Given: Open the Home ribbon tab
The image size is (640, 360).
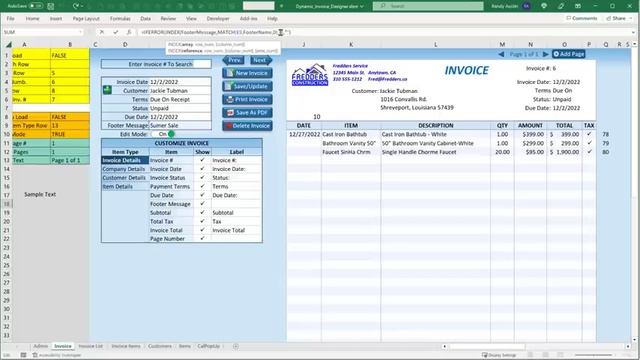Looking at the screenshot, I should click(33, 18).
